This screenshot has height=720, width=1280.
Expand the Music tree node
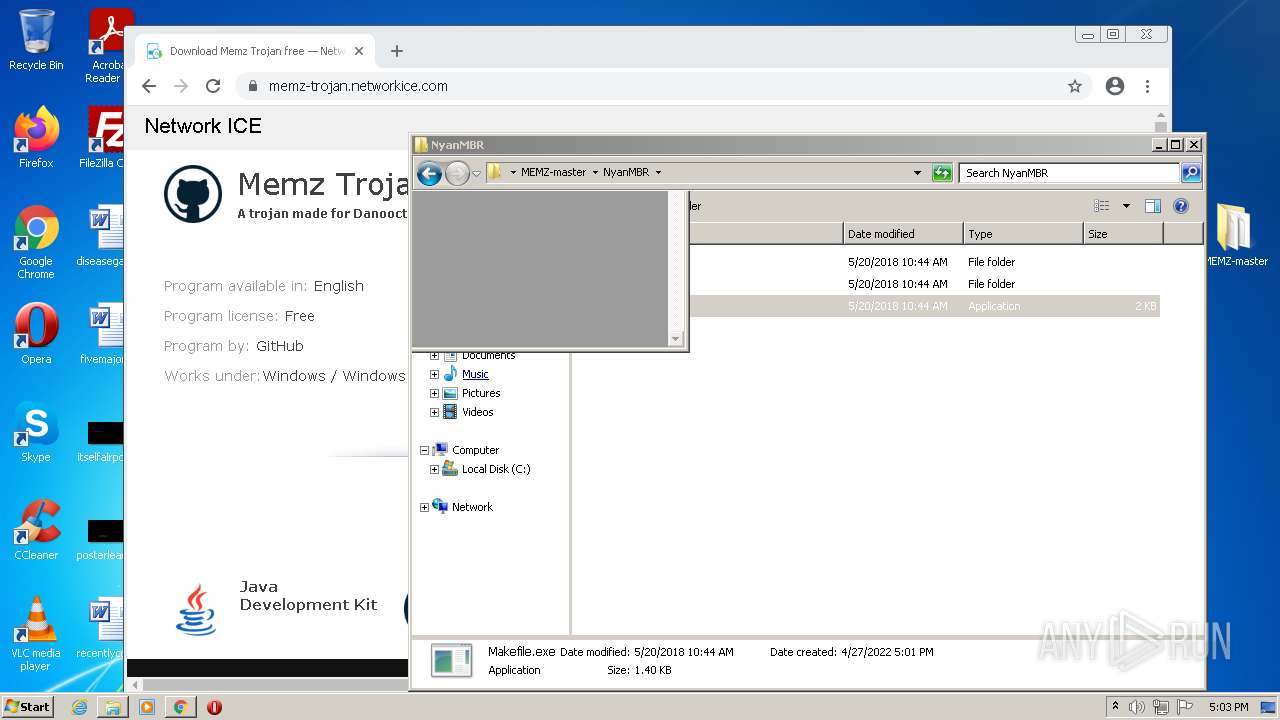click(x=434, y=374)
